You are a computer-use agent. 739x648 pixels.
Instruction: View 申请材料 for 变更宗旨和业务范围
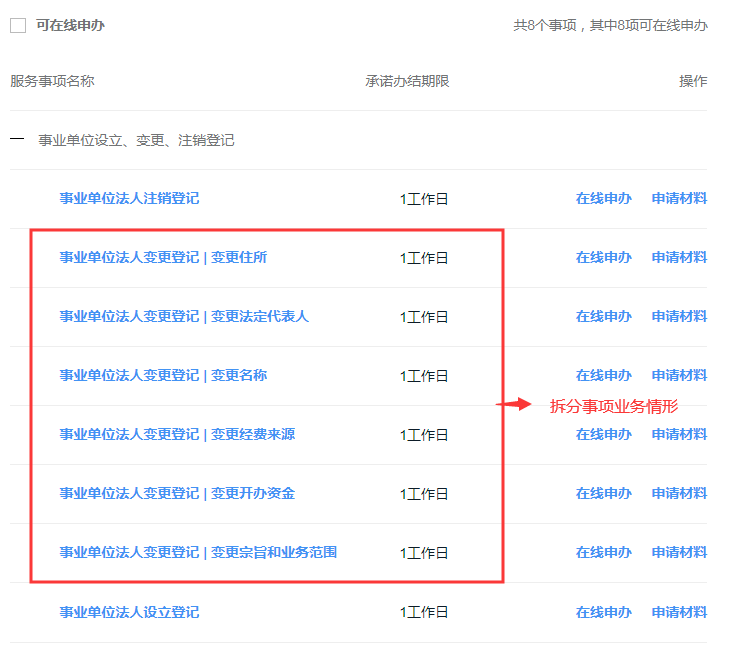679,552
